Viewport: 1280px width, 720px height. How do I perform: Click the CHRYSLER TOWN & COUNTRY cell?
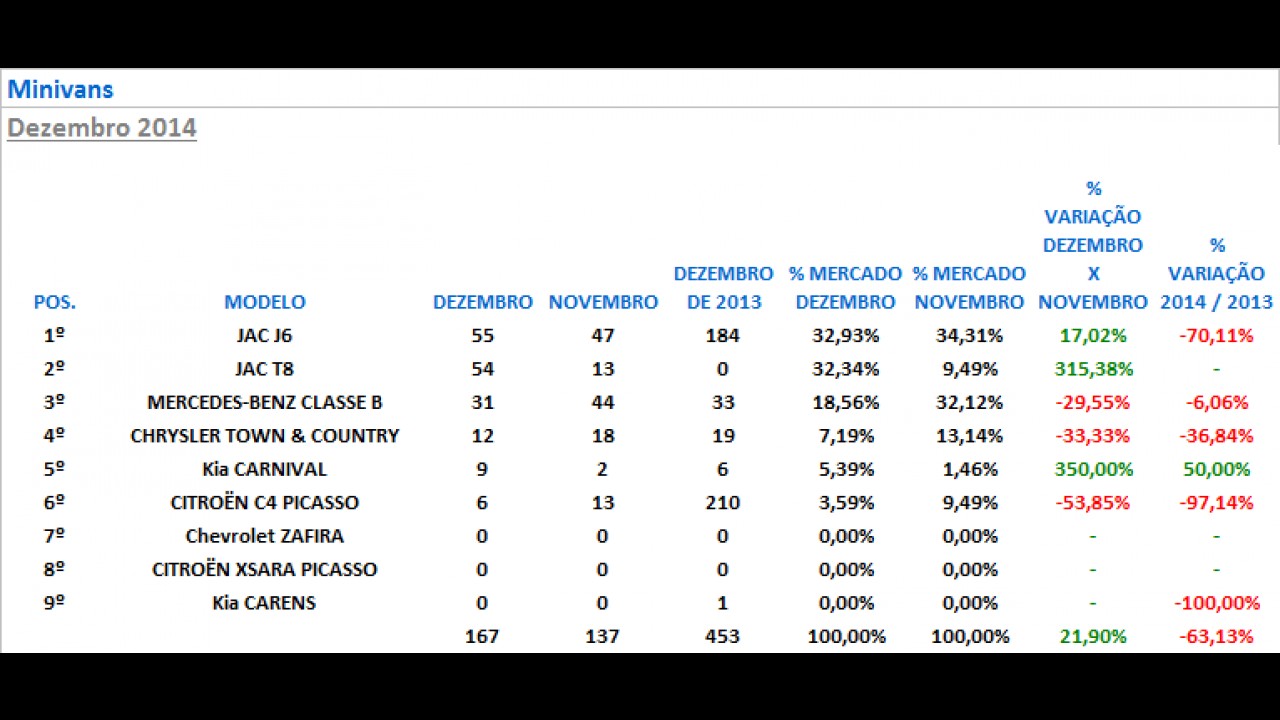tap(265, 436)
